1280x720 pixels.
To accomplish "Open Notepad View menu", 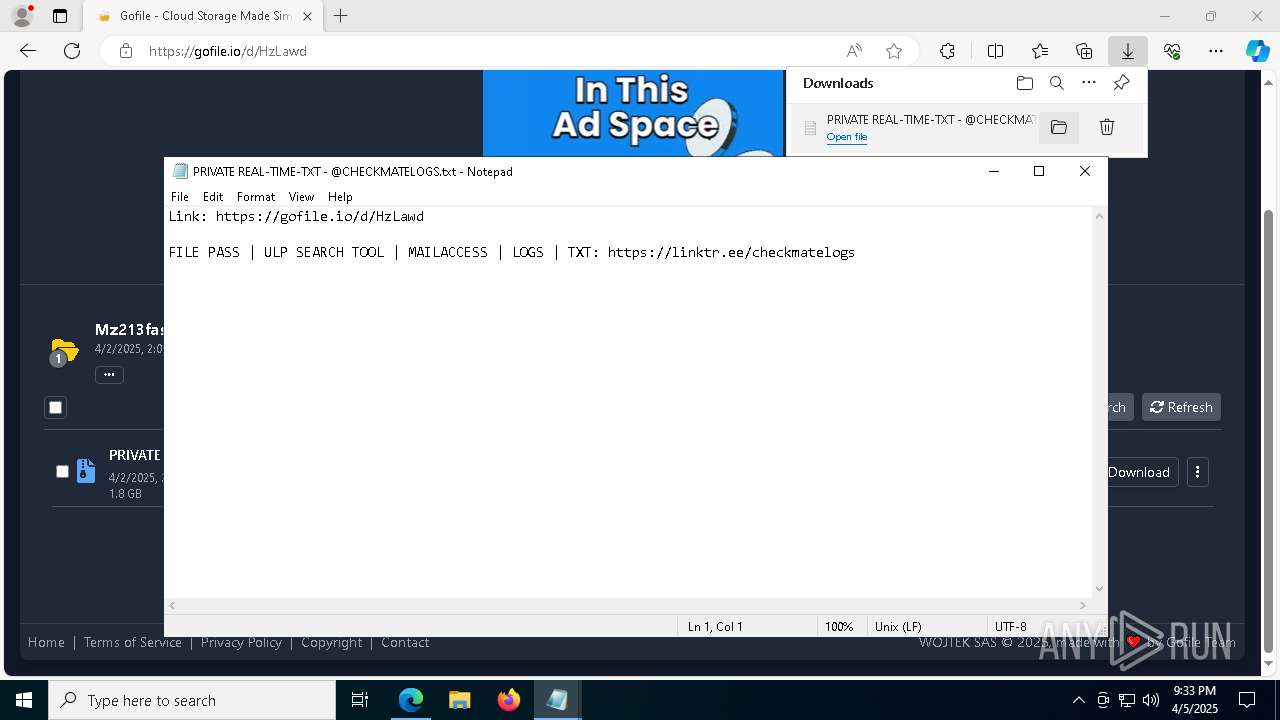I will (x=301, y=197).
